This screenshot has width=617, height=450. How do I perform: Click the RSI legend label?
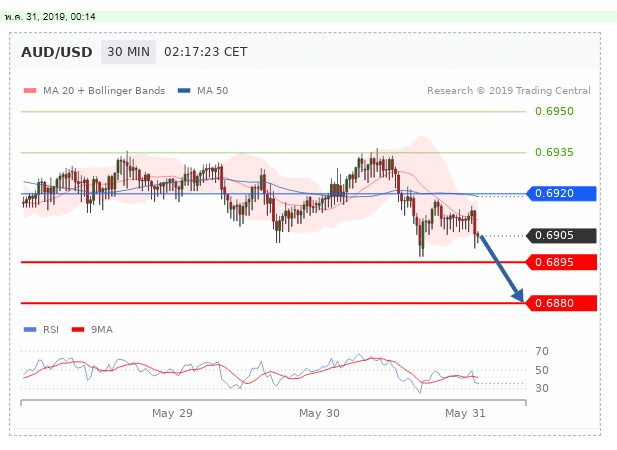click(x=51, y=330)
